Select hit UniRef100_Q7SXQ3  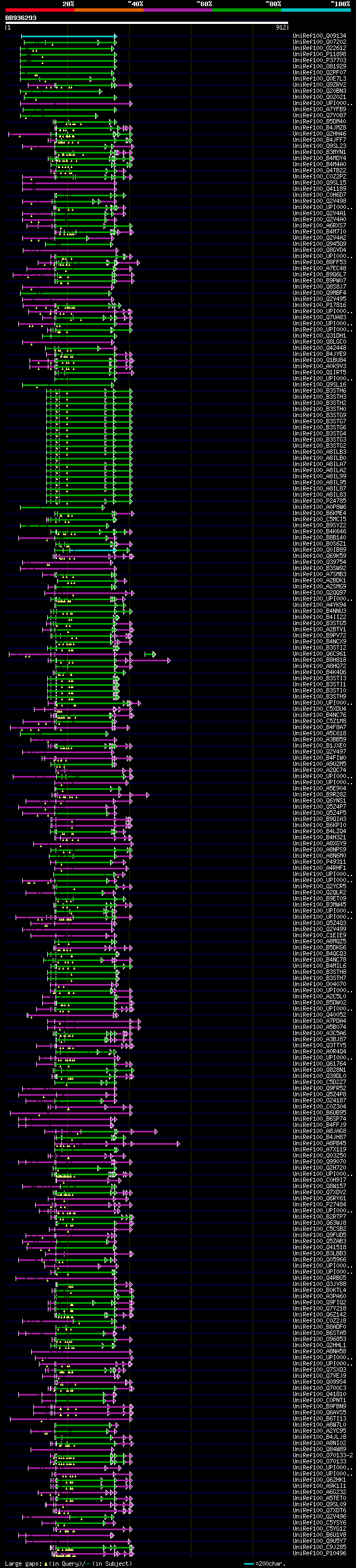click(x=319, y=1369)
